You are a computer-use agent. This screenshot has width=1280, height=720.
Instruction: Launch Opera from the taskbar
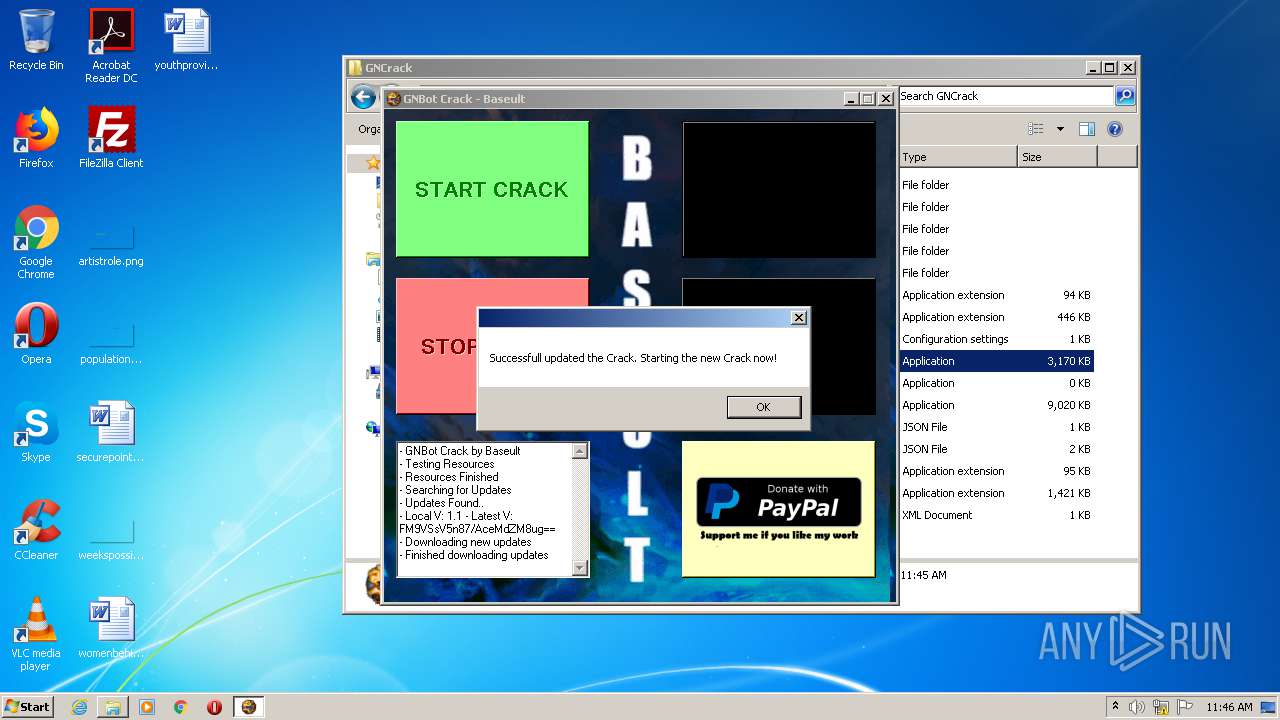[x=214, y=707]
